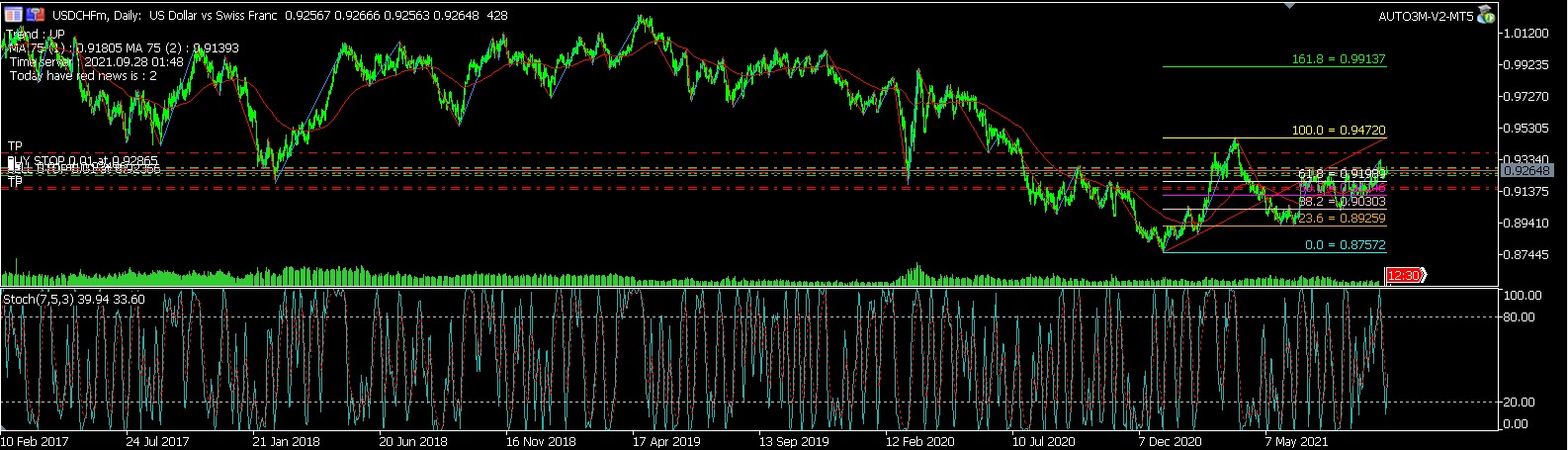The height and width of the screenshot is (450, 1568).
Task: Click the Time server 2021.09.28 label
Action: 97,61
